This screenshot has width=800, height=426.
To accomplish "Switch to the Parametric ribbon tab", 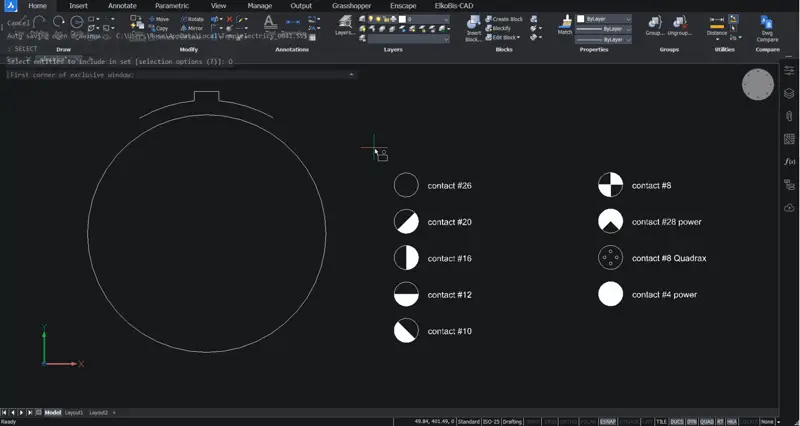I will pos(172,6).
